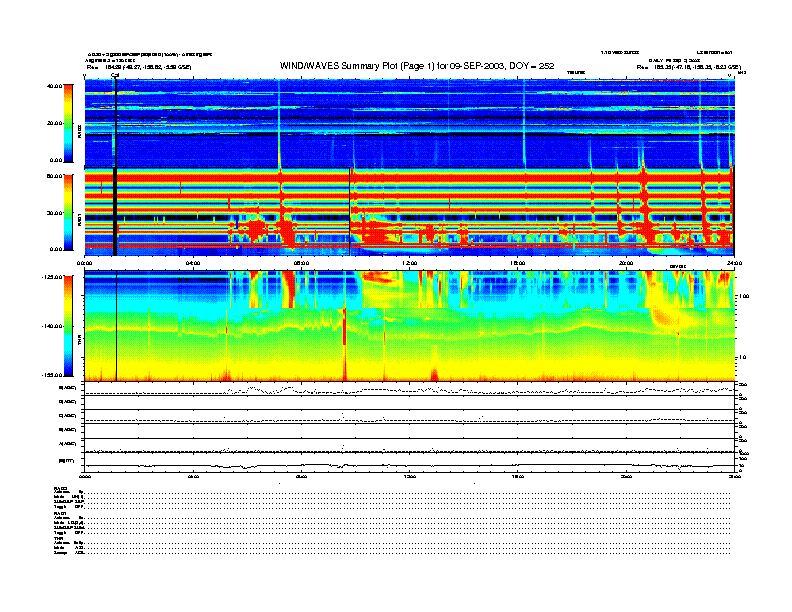Click the WIND/WAVES Summary Plot title

417,66
